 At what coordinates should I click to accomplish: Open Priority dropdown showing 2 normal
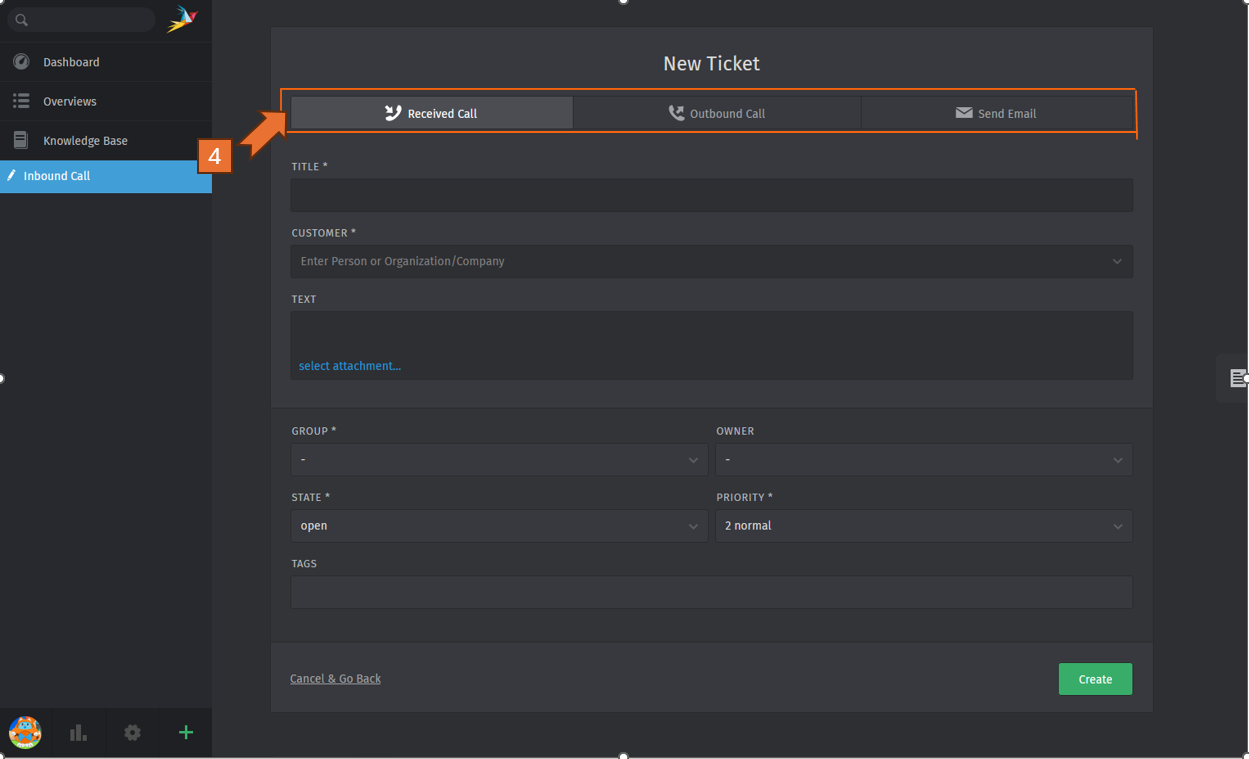[x=923, y=526]
